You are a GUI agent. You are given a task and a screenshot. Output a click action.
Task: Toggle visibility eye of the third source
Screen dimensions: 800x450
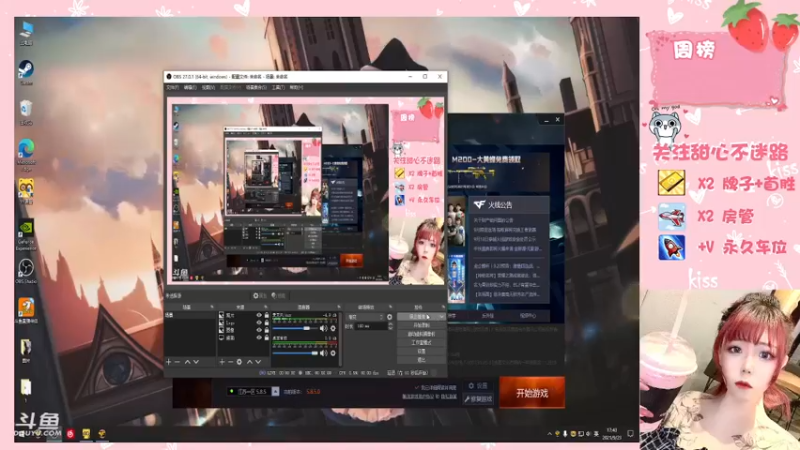click(x=259, y=330)
